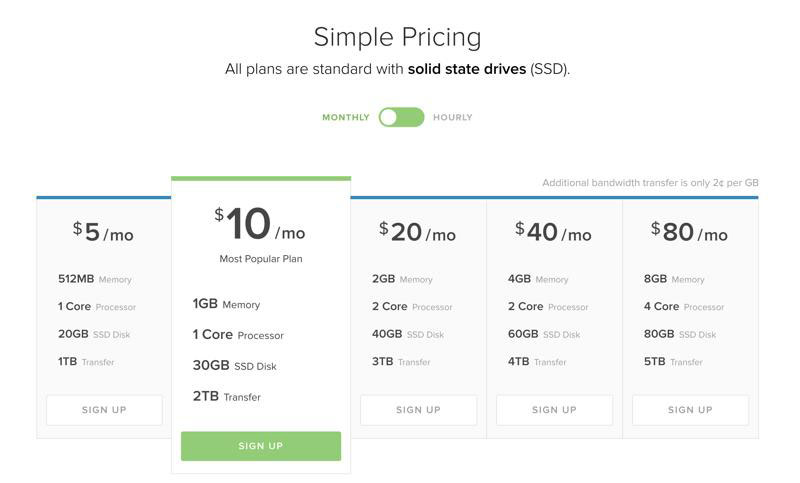Image resolution: width=800 pixels, height=483 pixels.
Task: Choose Sign Up on the $40 plan
Action: [x=554, y=410]
